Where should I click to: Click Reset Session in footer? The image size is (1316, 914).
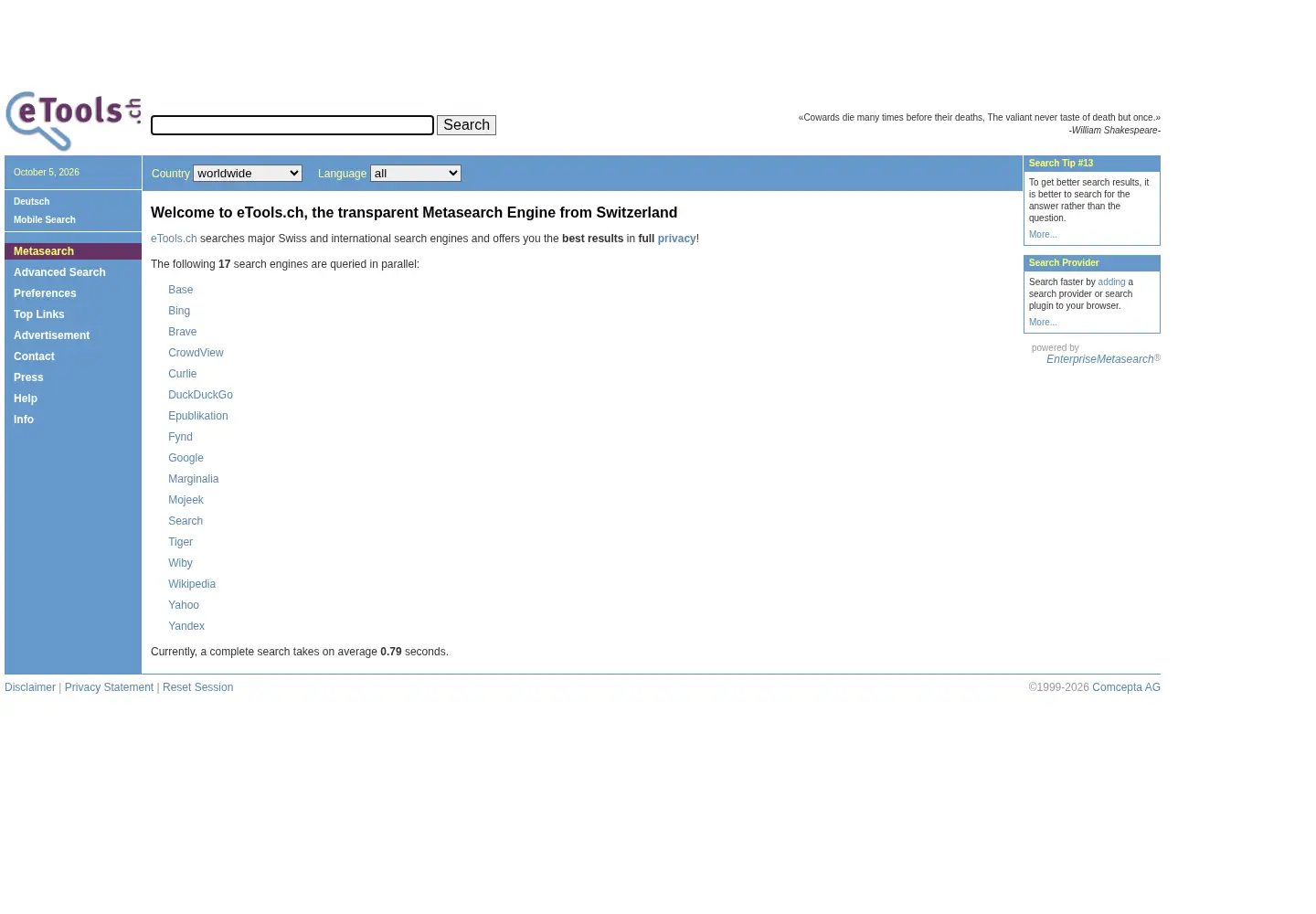pyautogui.click(x=197, y=687)
